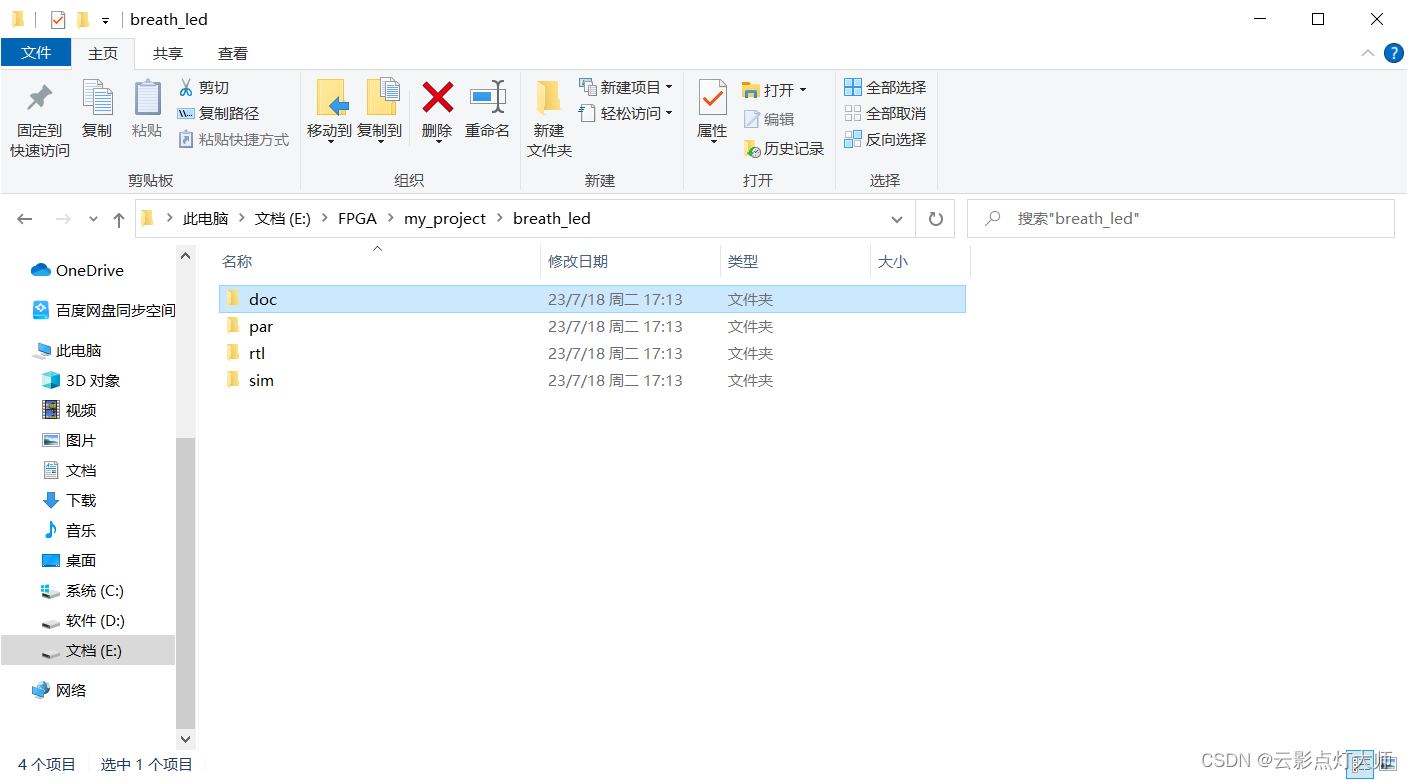Image resolution: width=1408 pixels, height=780 pixels.
Task: Open 3D 对象 in navigation pane
Action: (81, 380)
